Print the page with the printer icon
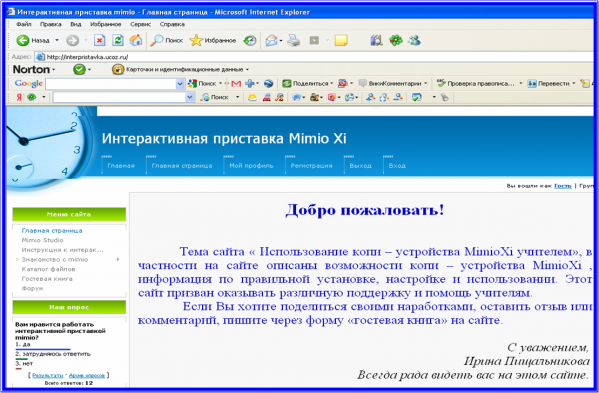 [x=293, y=40]
